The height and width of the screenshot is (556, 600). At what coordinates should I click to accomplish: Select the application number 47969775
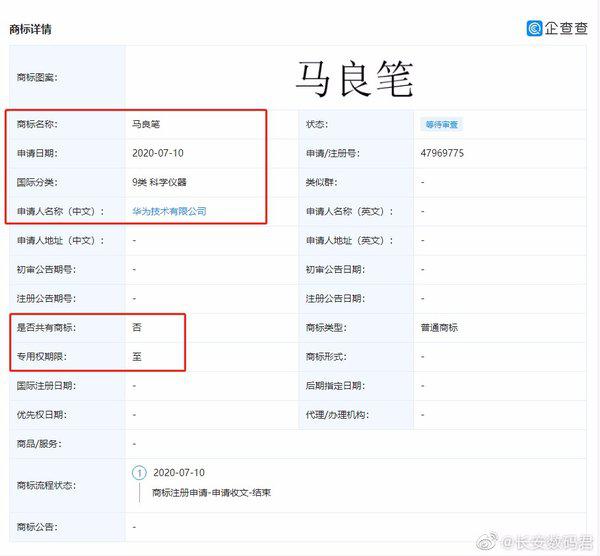442,153
